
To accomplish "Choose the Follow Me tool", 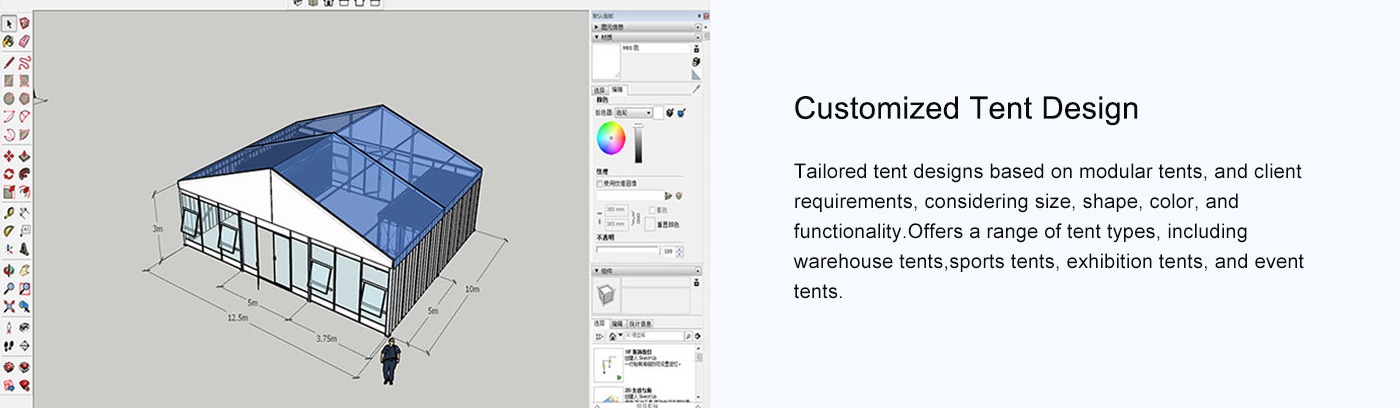I will pyautogui.click(x=24, y=173).
